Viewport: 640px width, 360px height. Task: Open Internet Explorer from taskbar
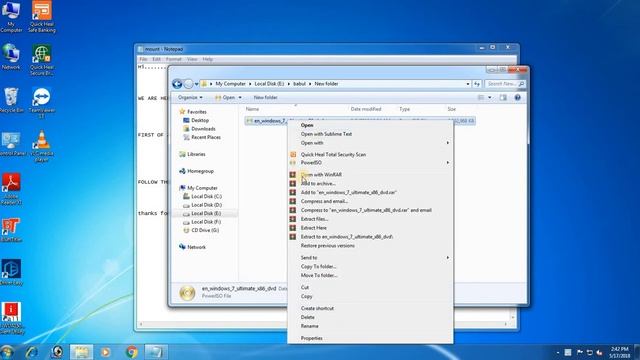(x=32, y=352)
